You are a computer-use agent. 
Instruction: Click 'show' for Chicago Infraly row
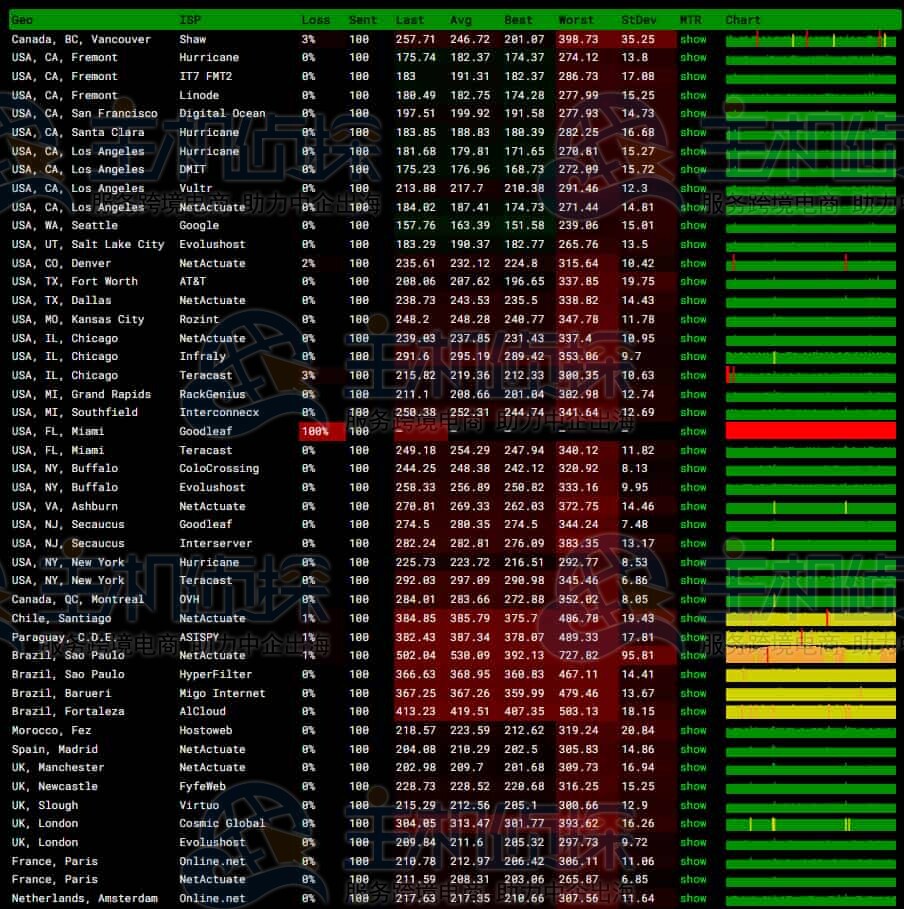pos(694,357)
